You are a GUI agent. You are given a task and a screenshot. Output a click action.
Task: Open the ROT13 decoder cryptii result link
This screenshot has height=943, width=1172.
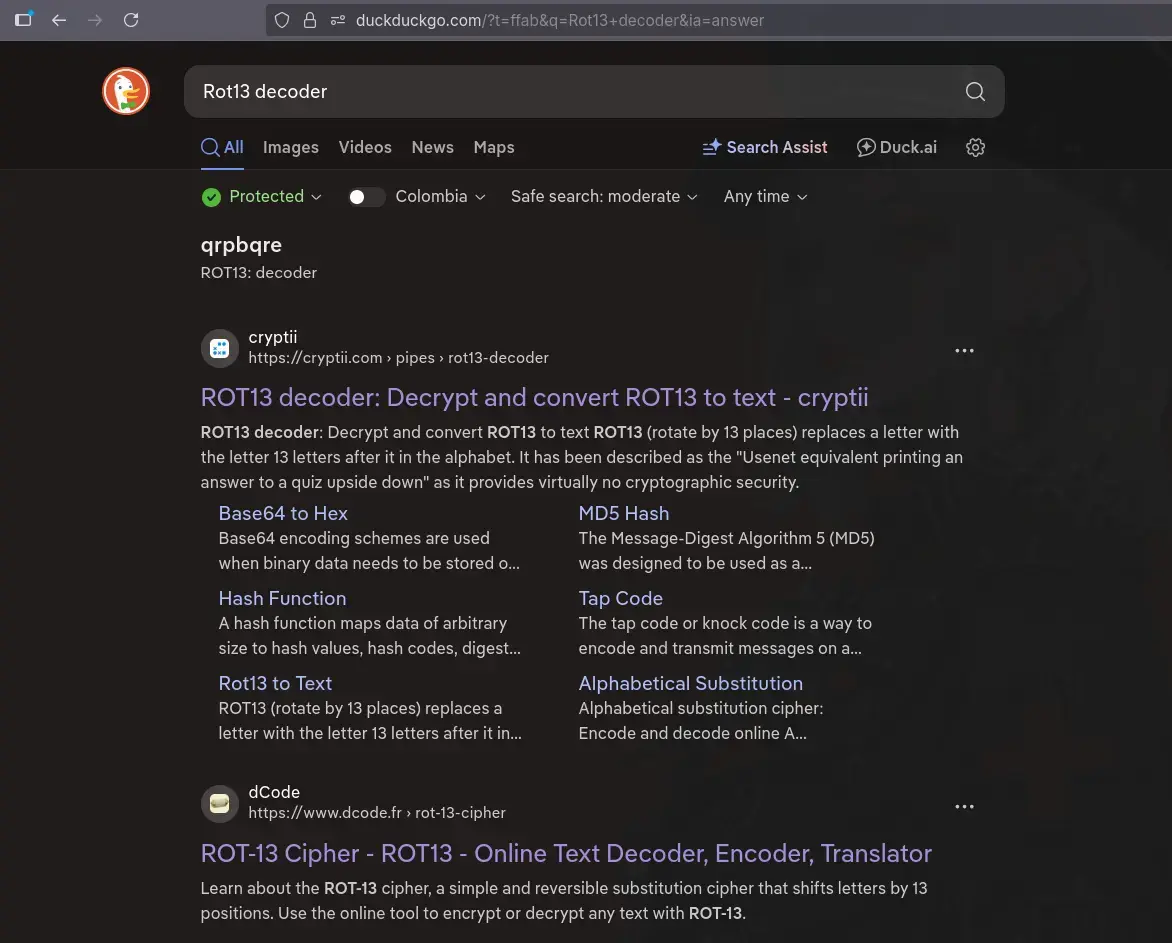[534, 397]
